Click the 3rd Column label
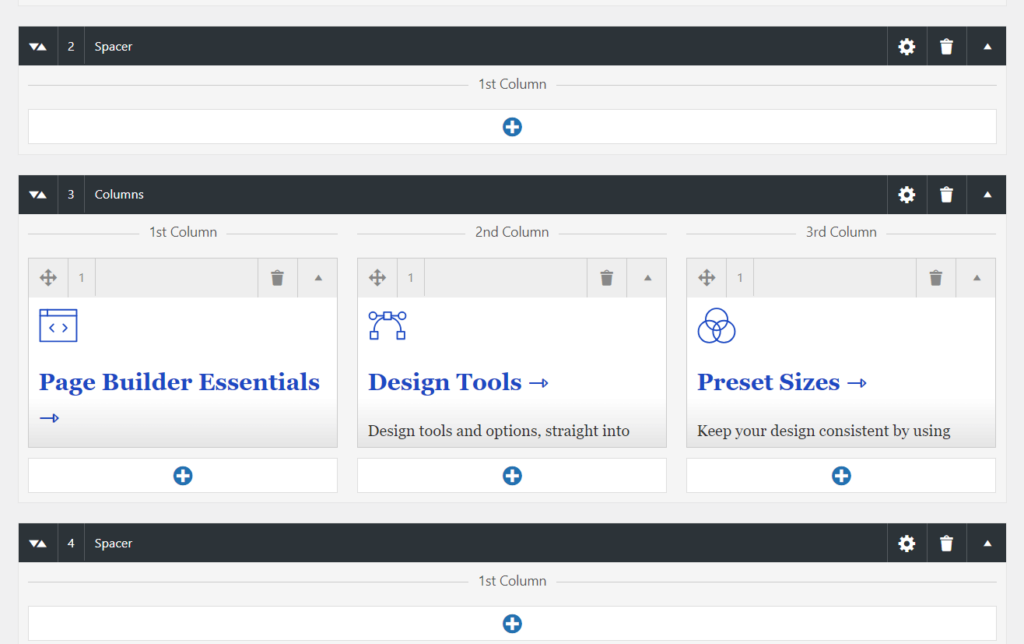Image resolution: width=1024 pixels, height=644 pixels. point(841,232)
